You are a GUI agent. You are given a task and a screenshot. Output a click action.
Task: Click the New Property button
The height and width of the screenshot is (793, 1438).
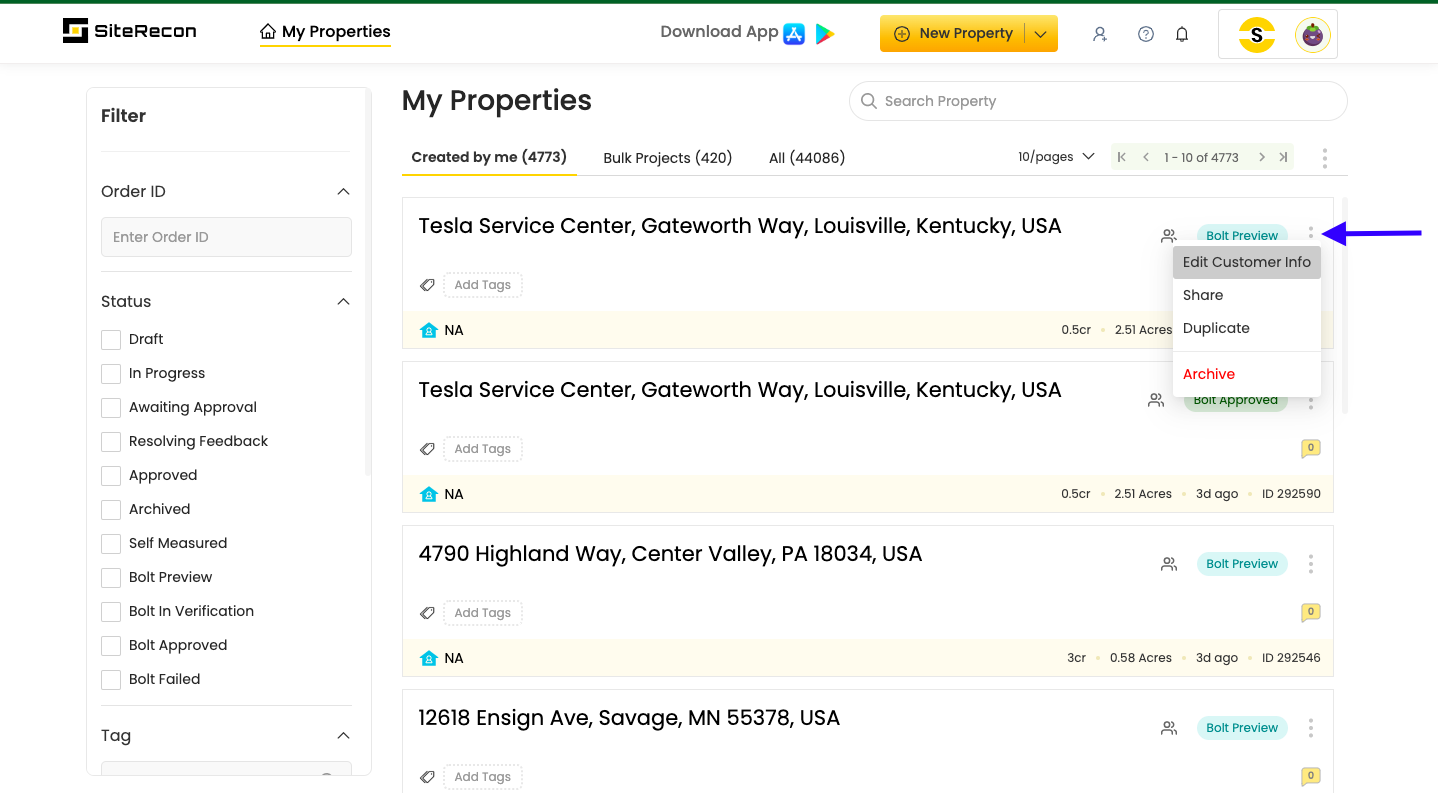point(954,34)
